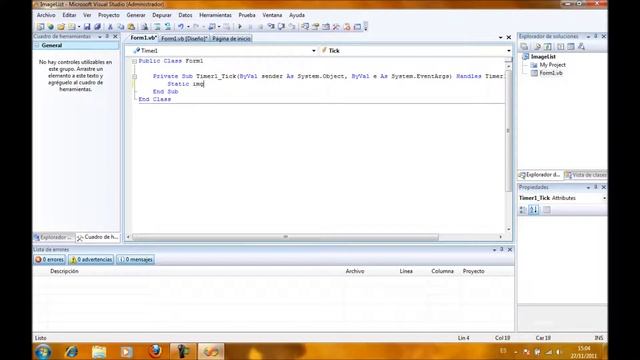The height and width of the screenshot is (360, 640).
Task: Toggle auto-hide pin on Explorador de soluciones
Action: pos(596,36)
